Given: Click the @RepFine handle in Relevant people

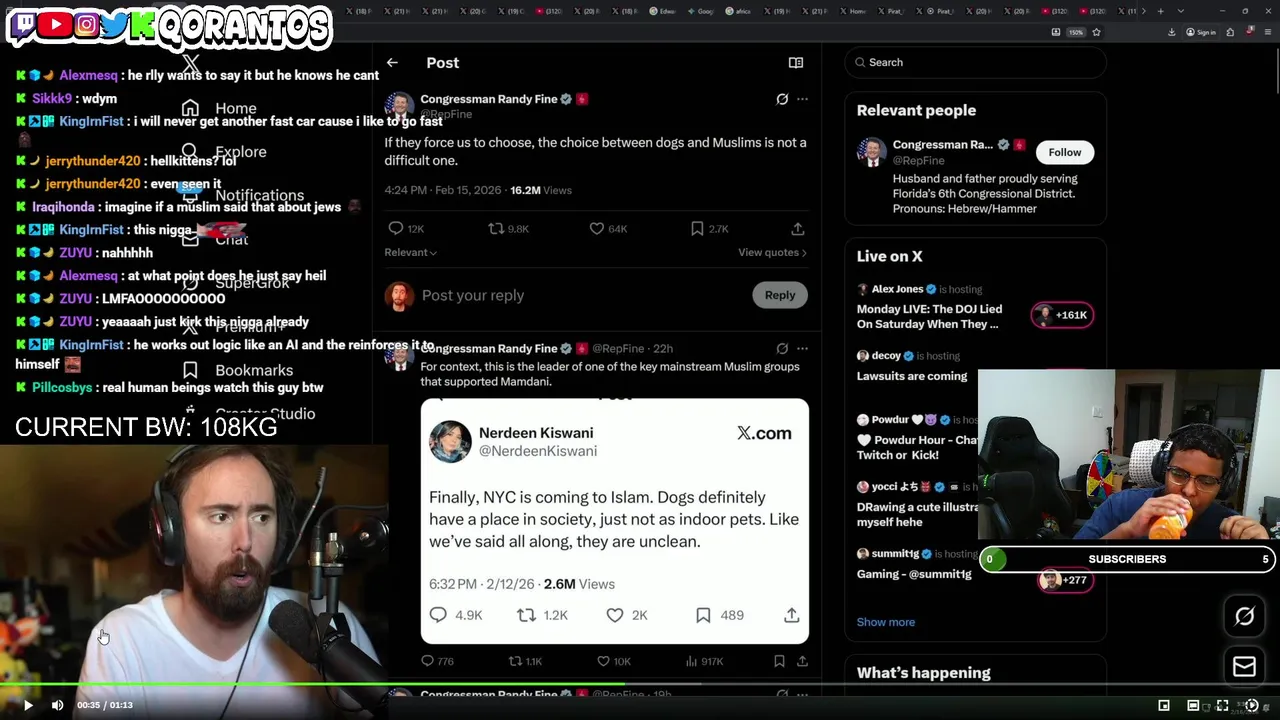Looking at the screenshot, I should pyautogui.click(x=919, y=159).
